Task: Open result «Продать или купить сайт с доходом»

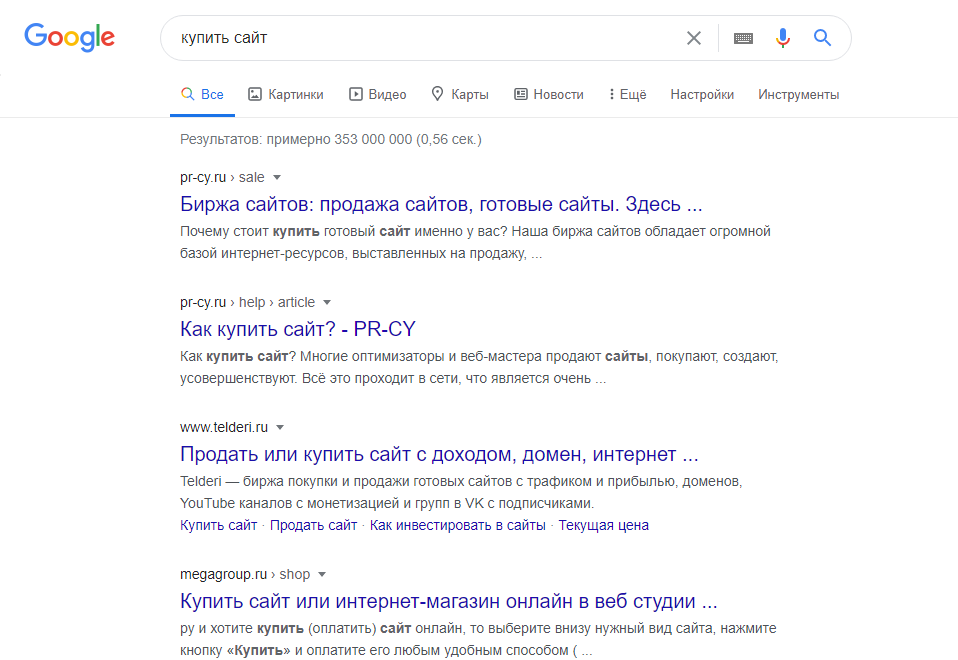Action: click(439, 455)
